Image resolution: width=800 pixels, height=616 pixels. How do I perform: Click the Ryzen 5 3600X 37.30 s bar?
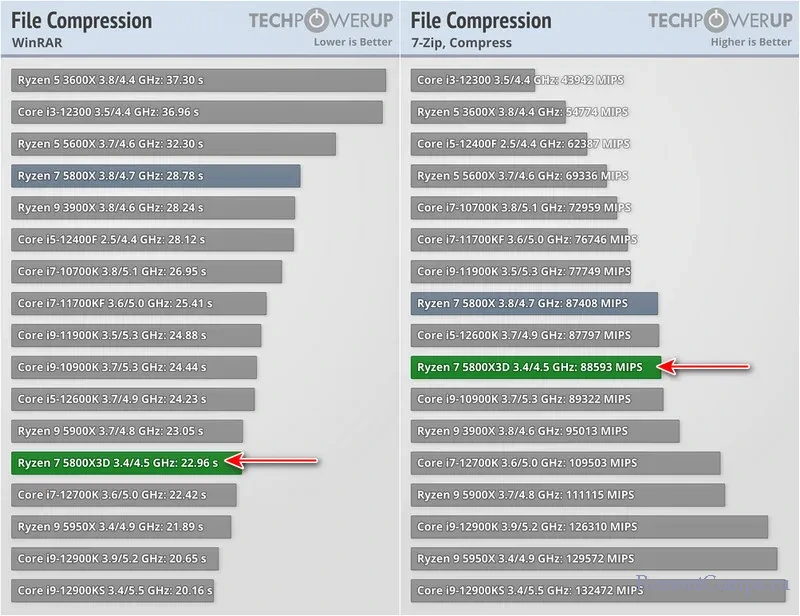[198, 81]
